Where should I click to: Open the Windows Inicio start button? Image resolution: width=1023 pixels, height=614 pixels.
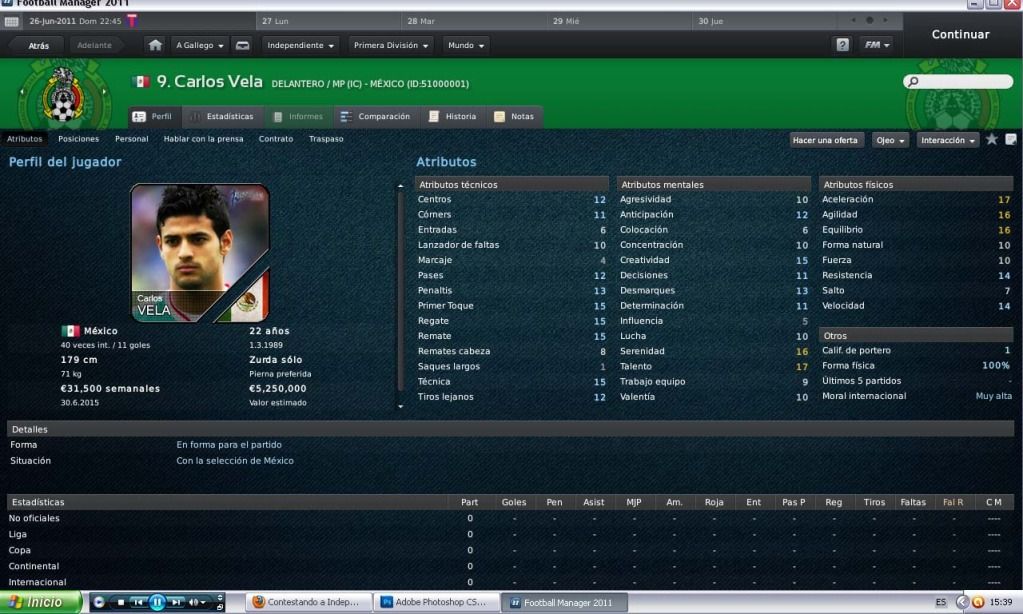point(41,602)
